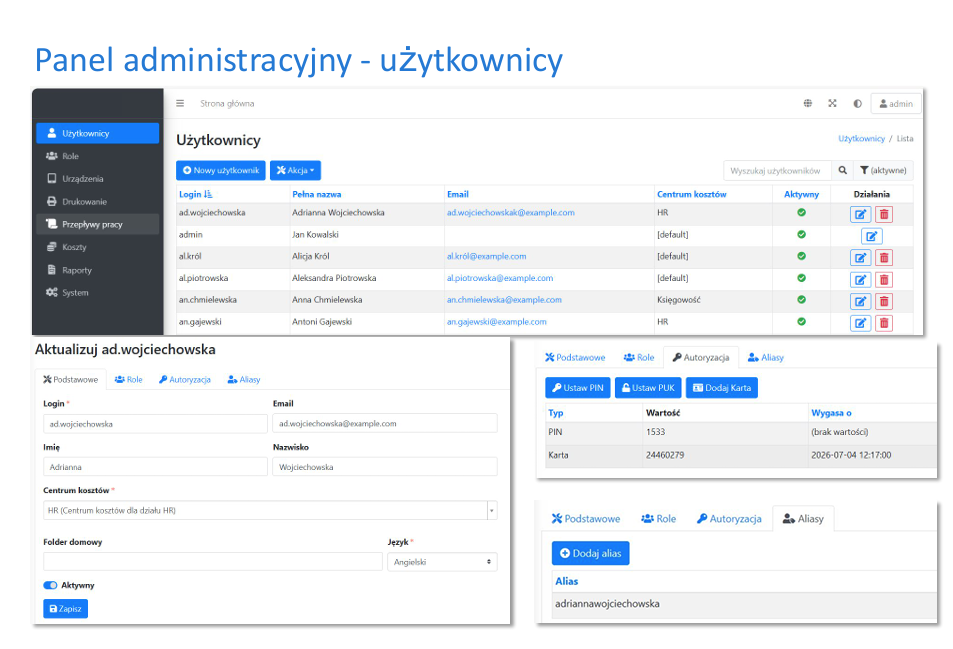Switch to Autoryzacja tab in Aktualizuj form
The height and width of the screenshot is (649, 953).
[x=185, y=380]
